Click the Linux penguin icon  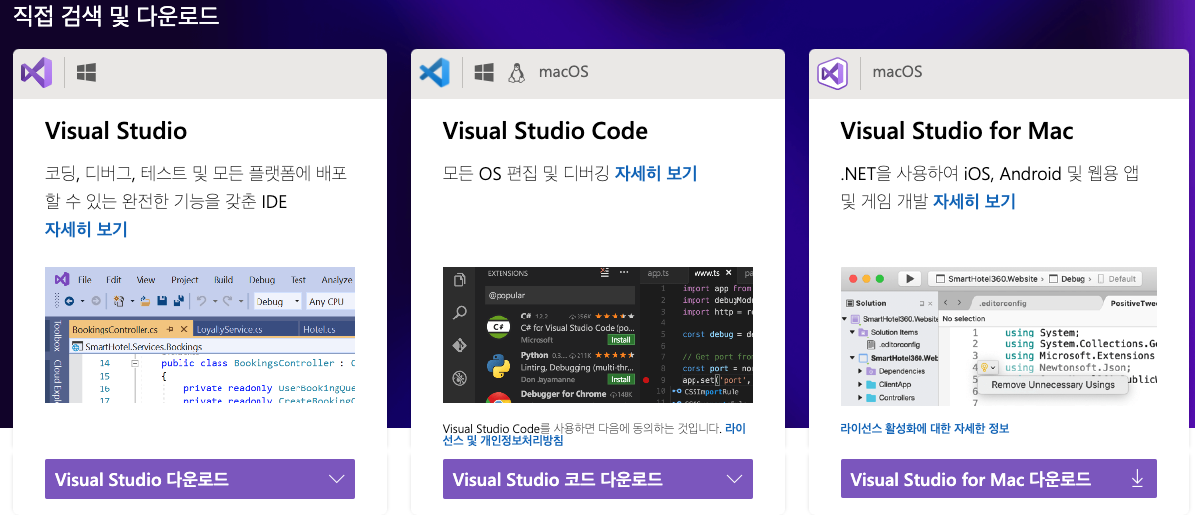[517, 72]
